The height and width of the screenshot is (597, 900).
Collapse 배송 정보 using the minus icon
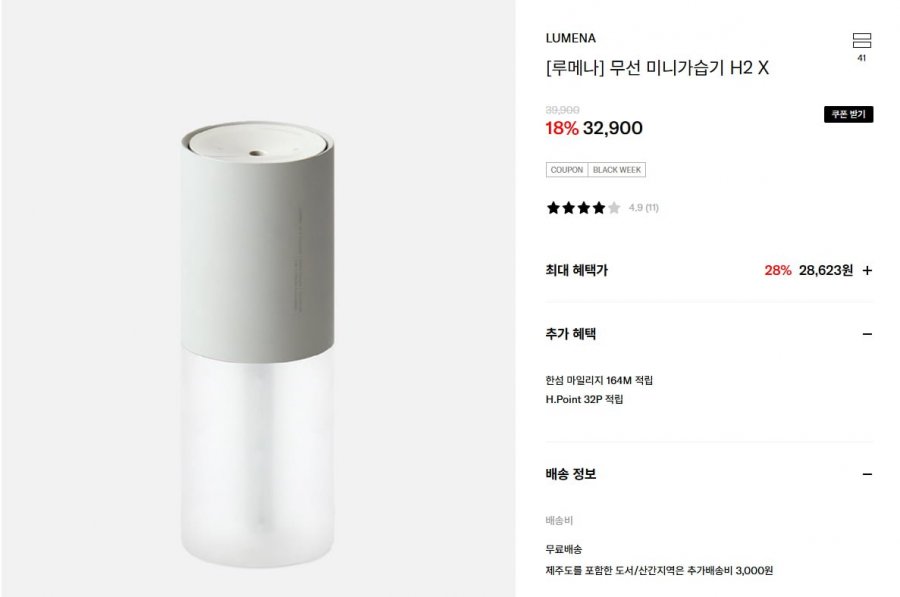coord(867,474)
